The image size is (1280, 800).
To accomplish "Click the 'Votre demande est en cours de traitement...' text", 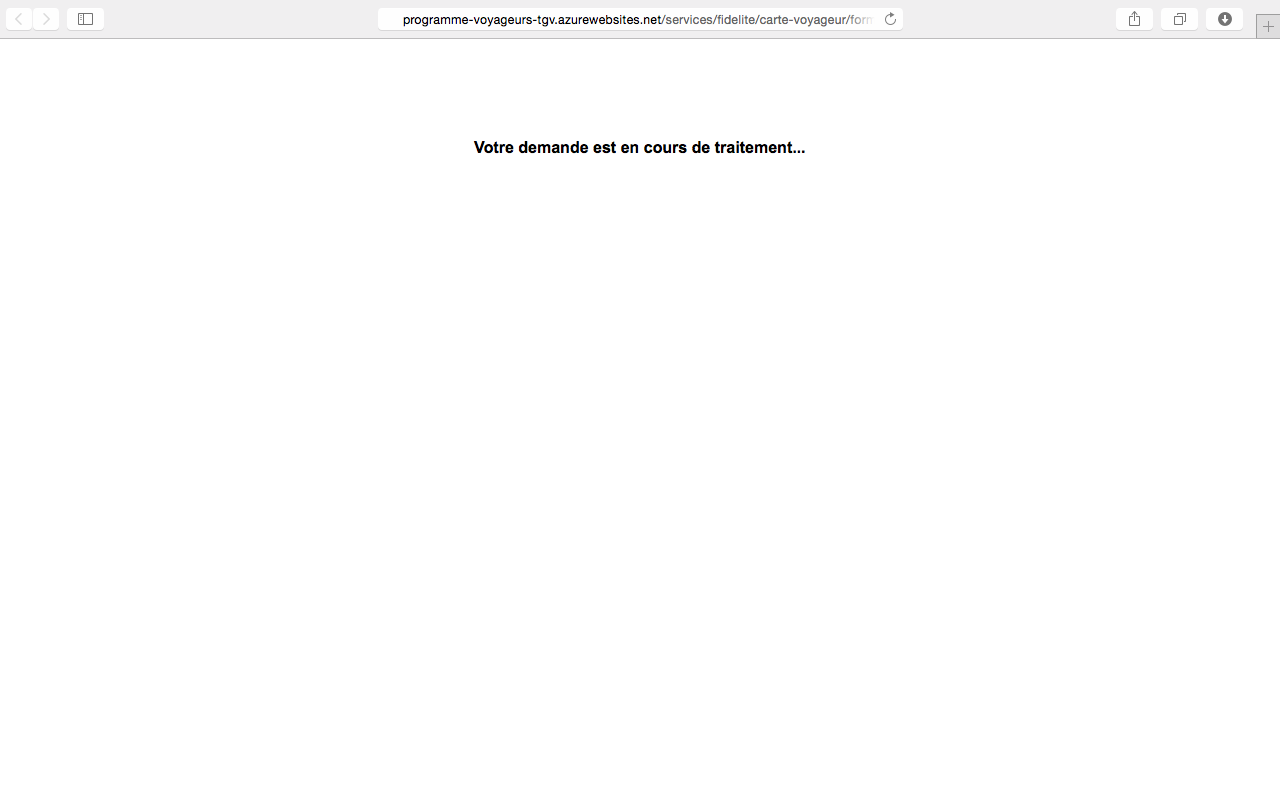I will coord(639,147).
